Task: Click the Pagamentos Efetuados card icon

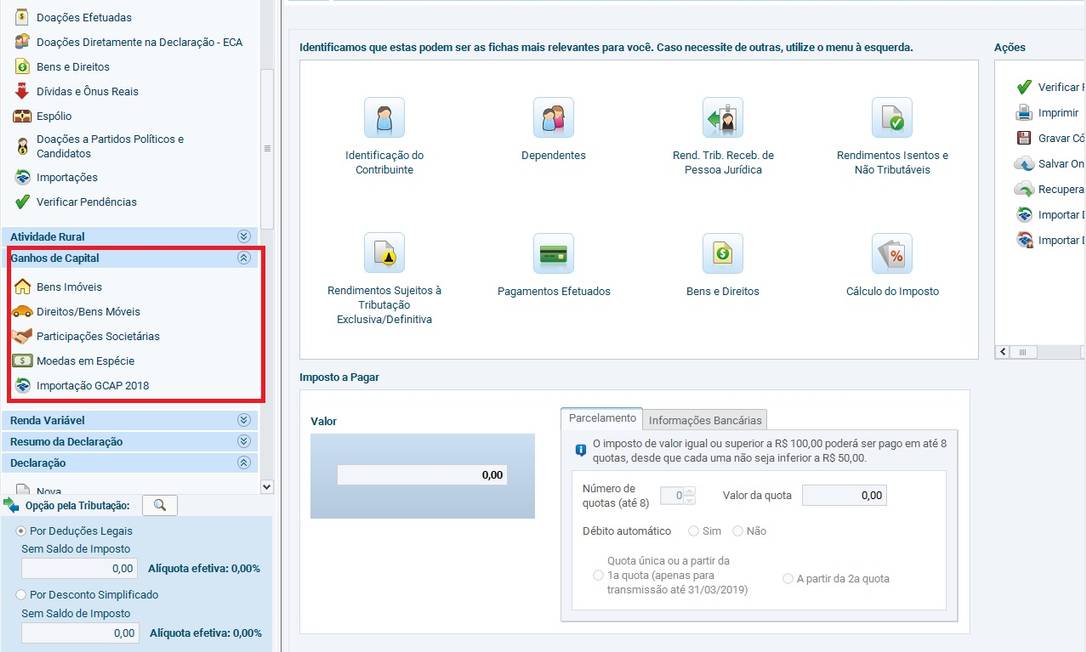Action: [x=553, y=254]
